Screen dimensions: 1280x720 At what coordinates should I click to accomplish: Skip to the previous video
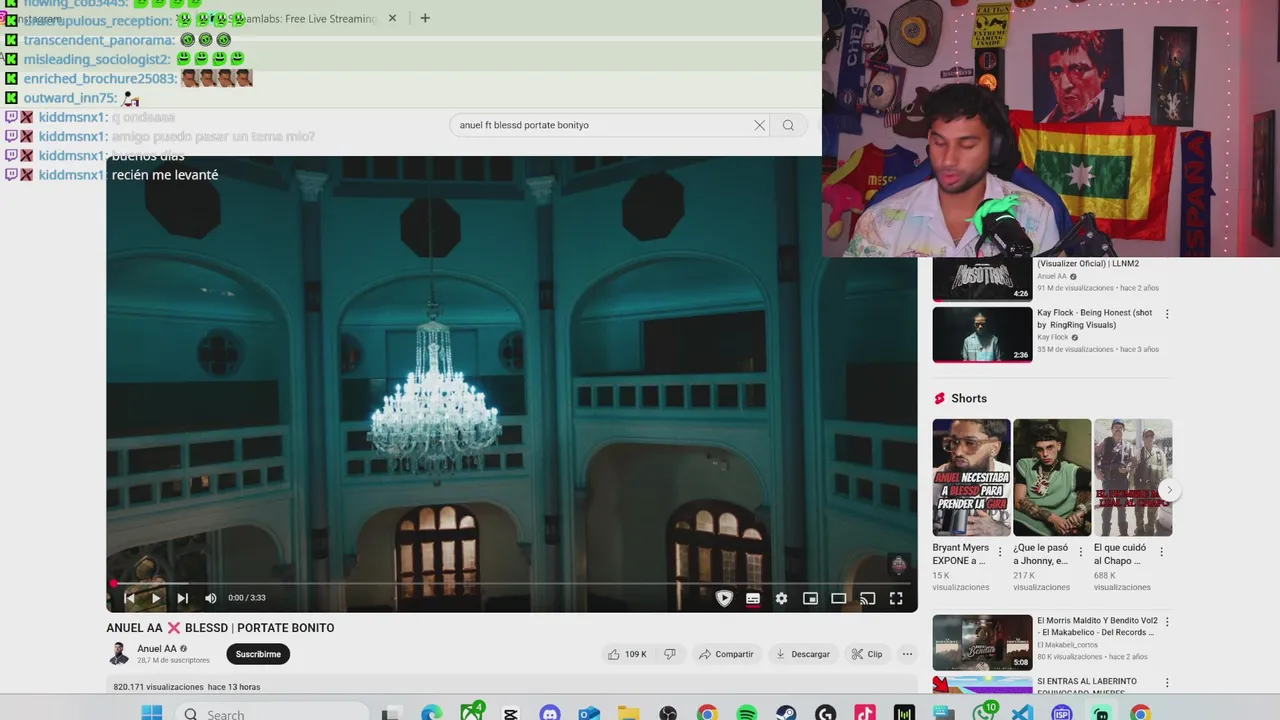(x=129, y=598)
